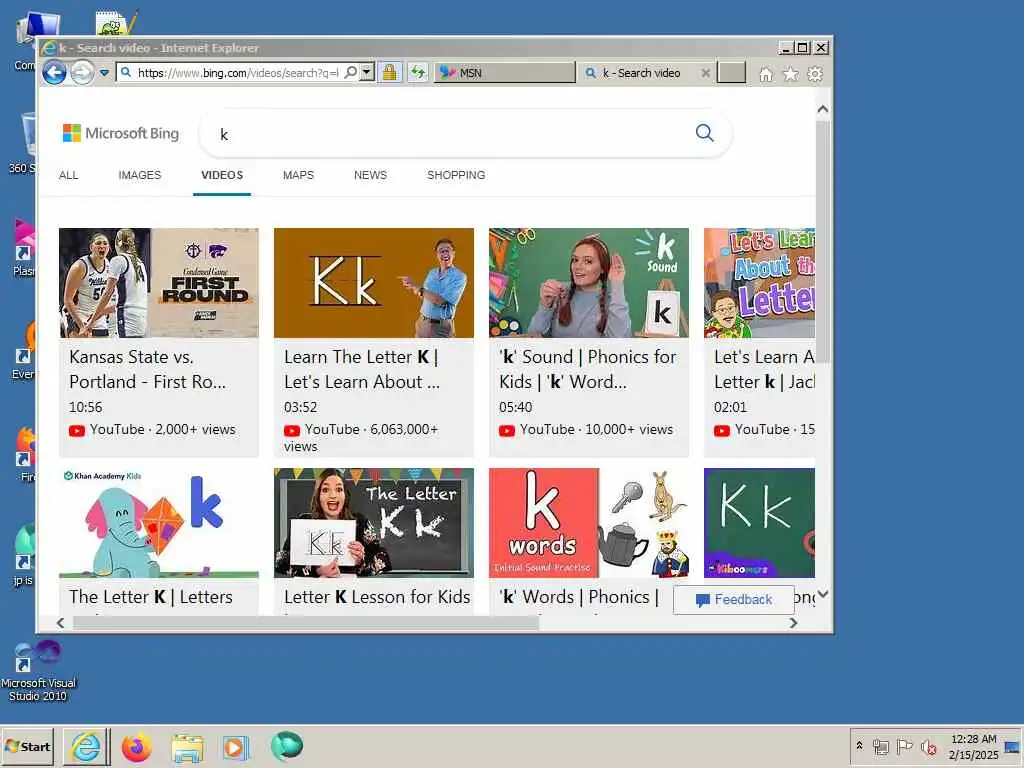1024x768 pixels.
Task: Select the IMAGES search tab
Action: point(140,175)
